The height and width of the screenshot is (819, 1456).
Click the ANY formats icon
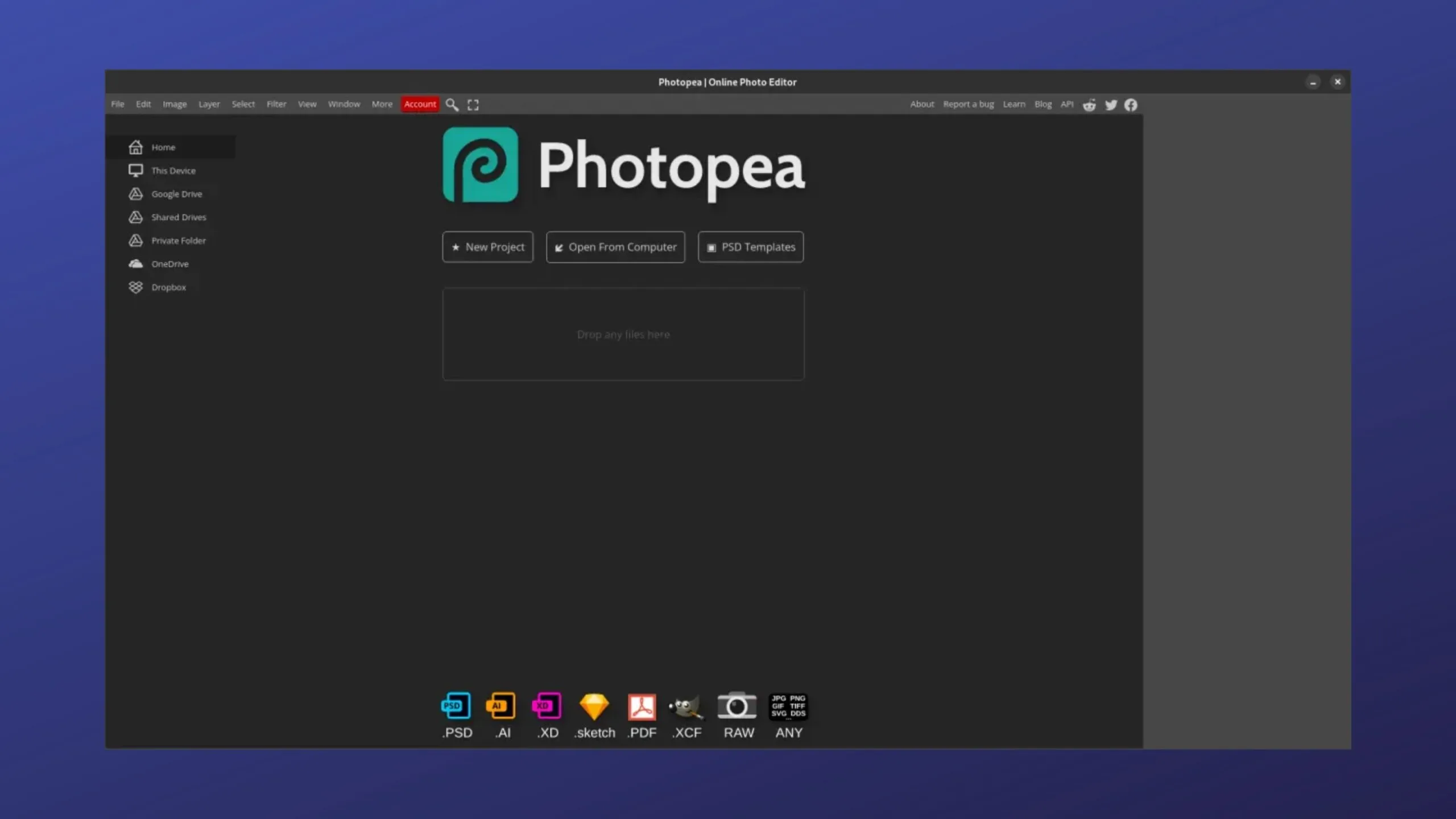(x=788, y=706)
